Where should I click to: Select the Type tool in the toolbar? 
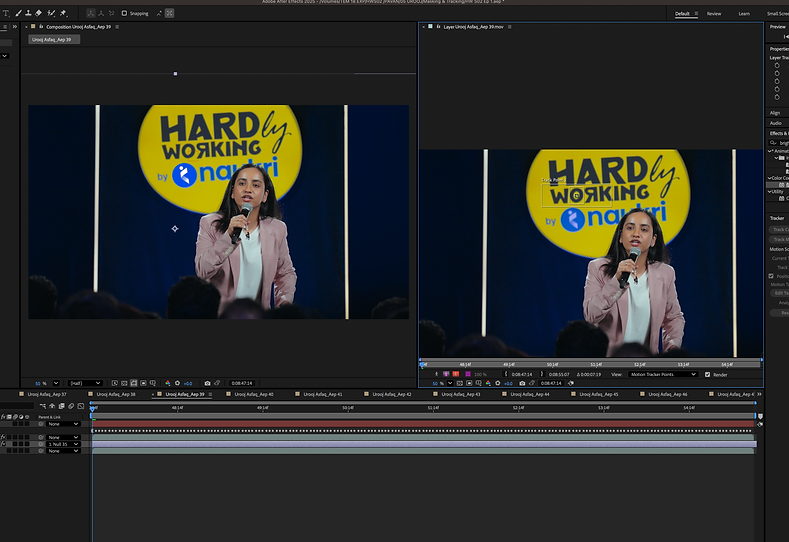coord(6,13)
